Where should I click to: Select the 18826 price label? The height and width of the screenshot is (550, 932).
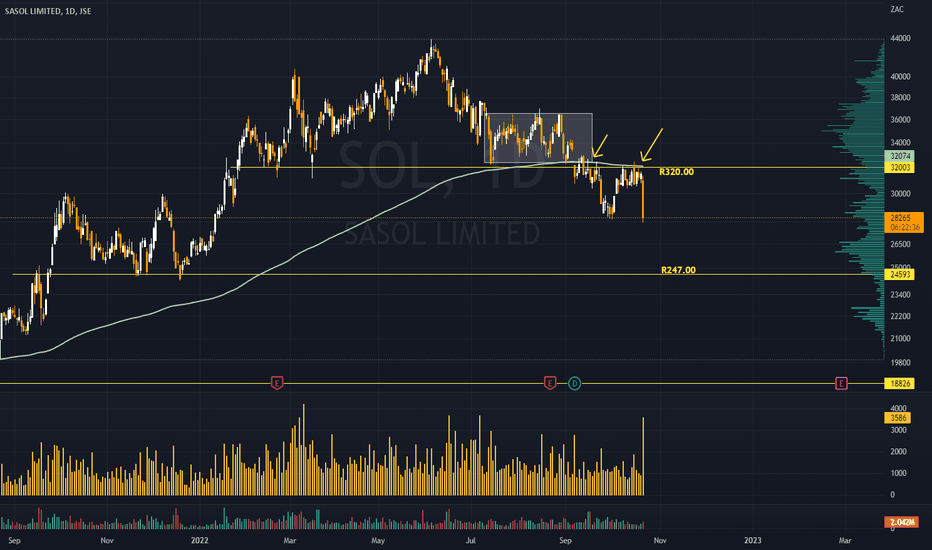pos(900,384)
